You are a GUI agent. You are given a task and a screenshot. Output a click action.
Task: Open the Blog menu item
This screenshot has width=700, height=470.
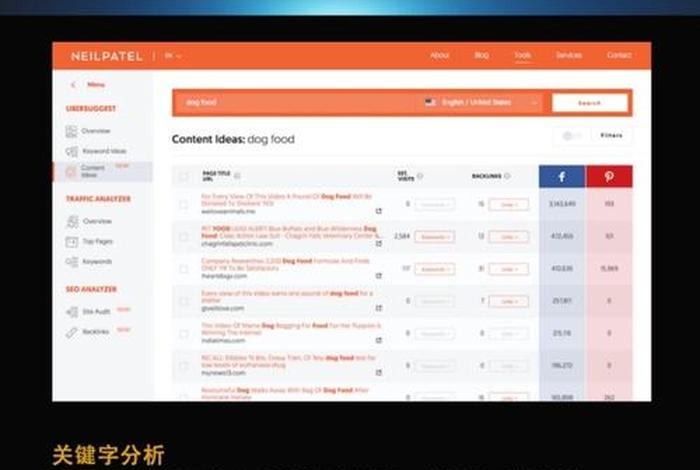click(481, 55)
